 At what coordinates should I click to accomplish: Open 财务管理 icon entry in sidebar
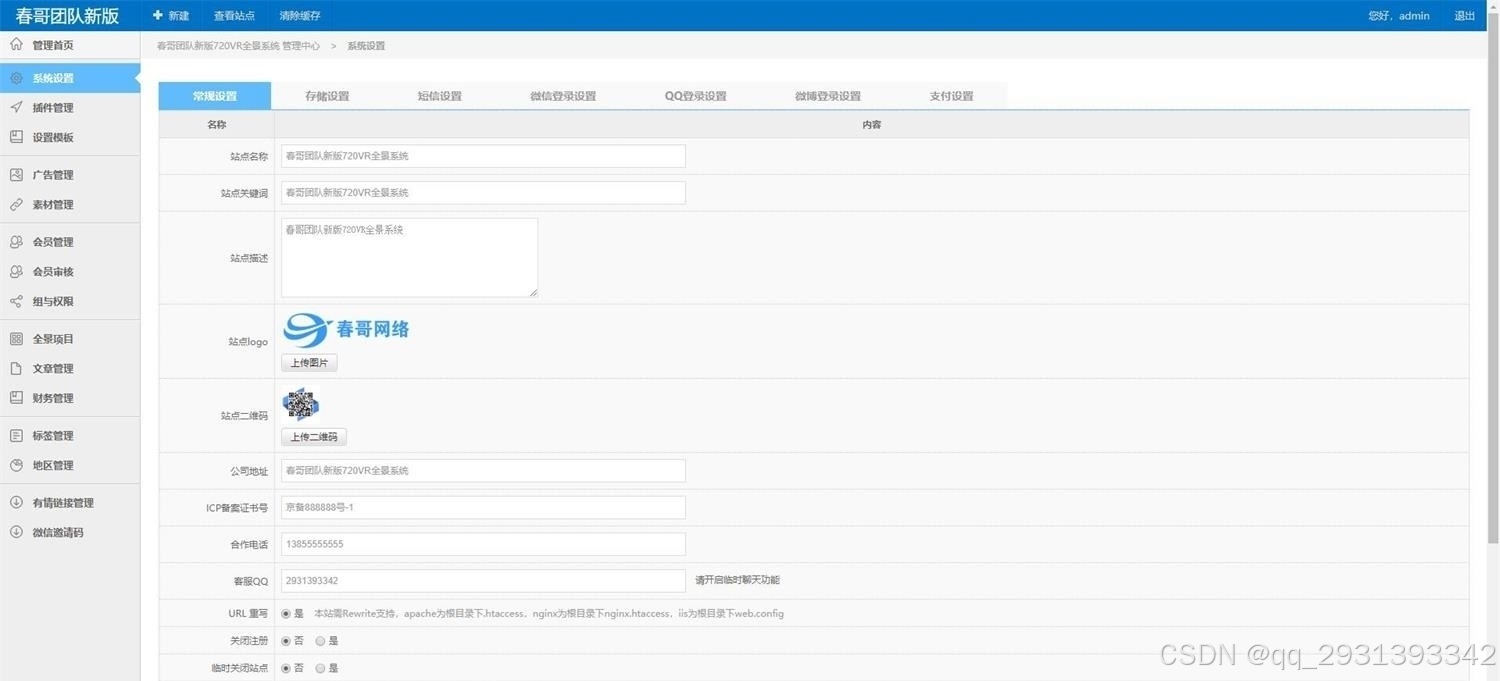[x=16, y=398]
